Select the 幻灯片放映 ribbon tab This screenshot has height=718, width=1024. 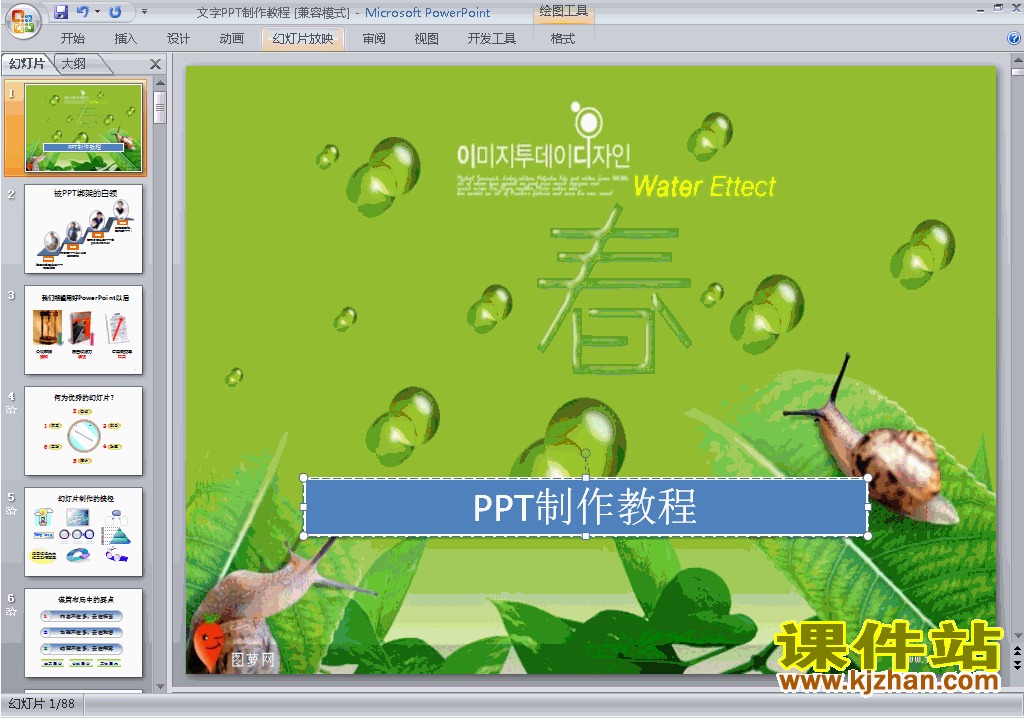tap(302, 39)
